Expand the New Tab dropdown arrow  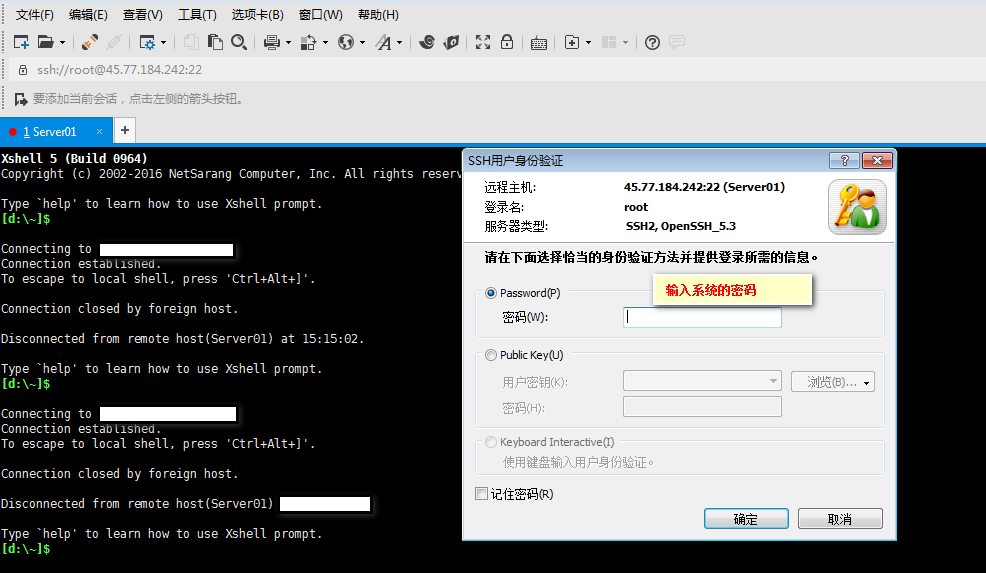589,43
